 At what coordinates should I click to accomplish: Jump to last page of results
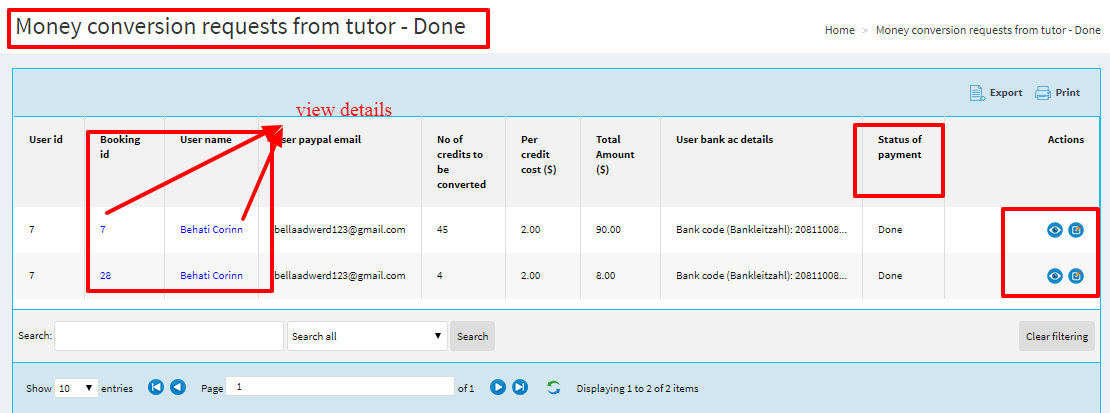tap(520, 387)
